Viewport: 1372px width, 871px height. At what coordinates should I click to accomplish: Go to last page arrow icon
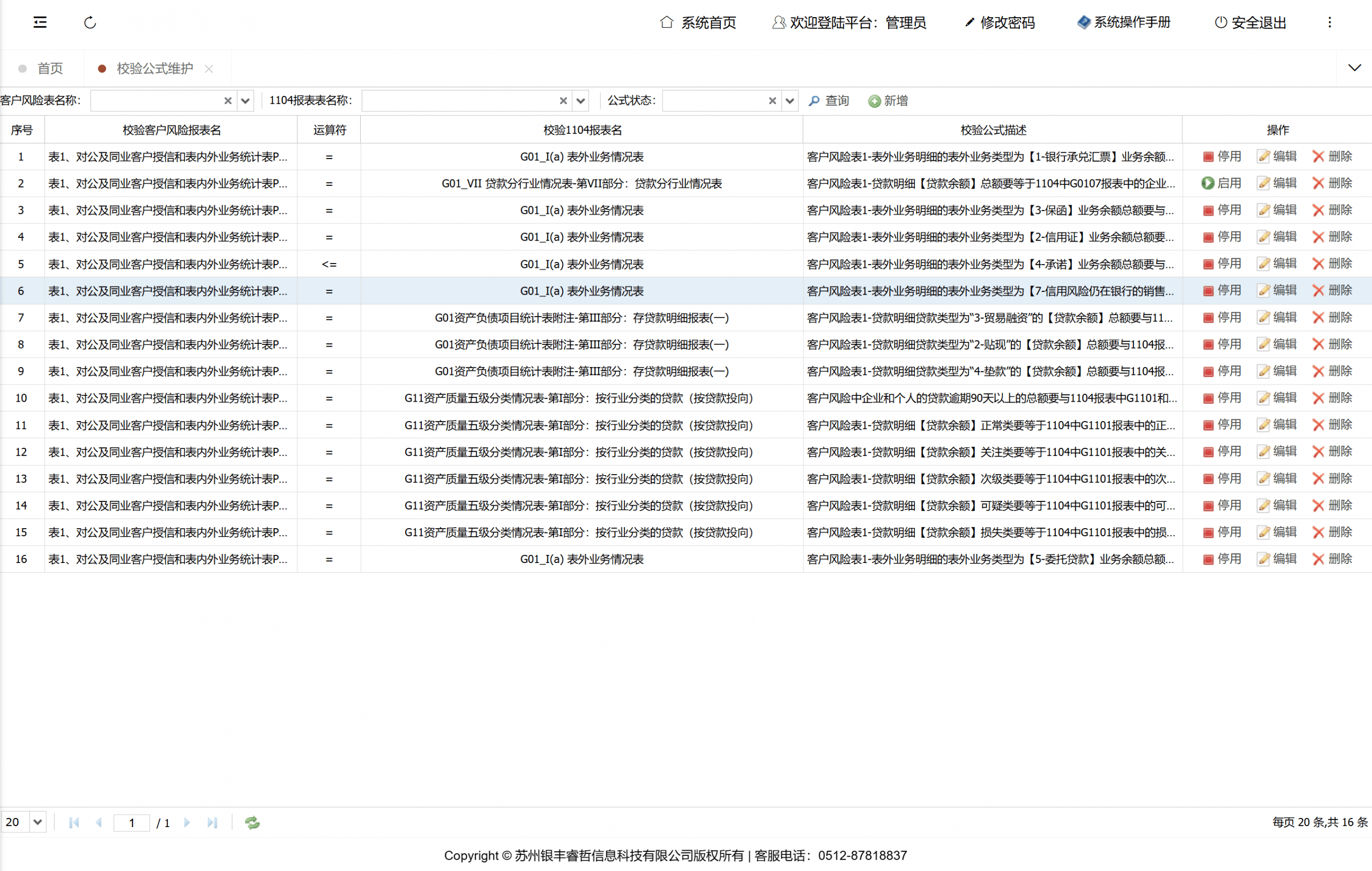click(212, 822)
